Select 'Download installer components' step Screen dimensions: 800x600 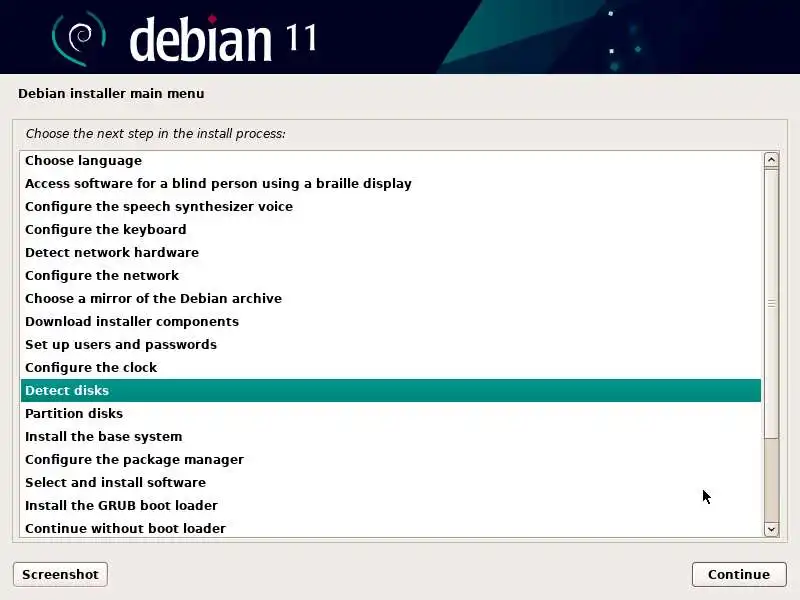point(390,321)
